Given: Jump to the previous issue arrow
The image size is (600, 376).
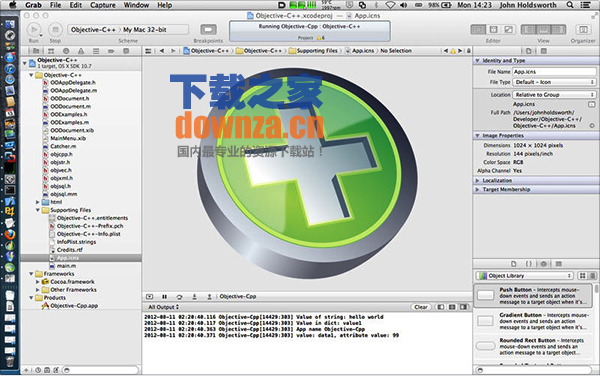Looking at the screenshot, I should click(445, 51).
